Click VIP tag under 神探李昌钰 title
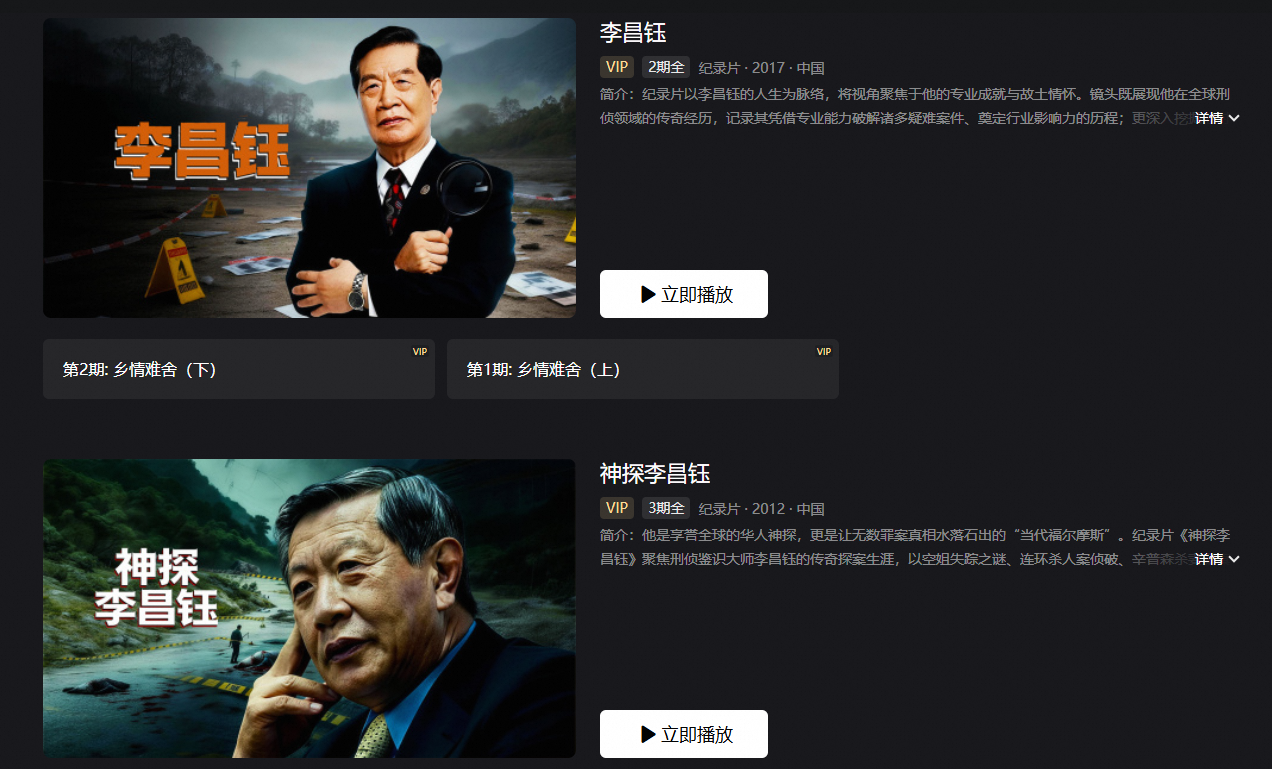 pos(617,508)
